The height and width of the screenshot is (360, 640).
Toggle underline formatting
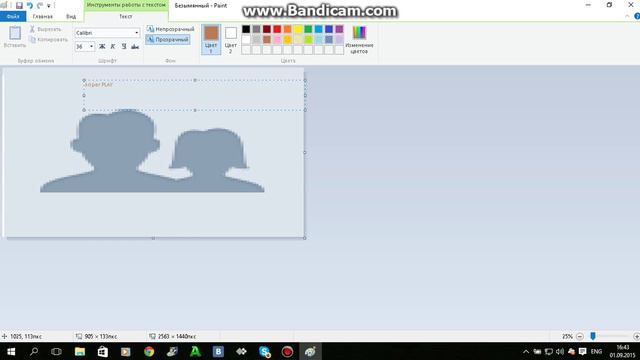coord(124,47)
